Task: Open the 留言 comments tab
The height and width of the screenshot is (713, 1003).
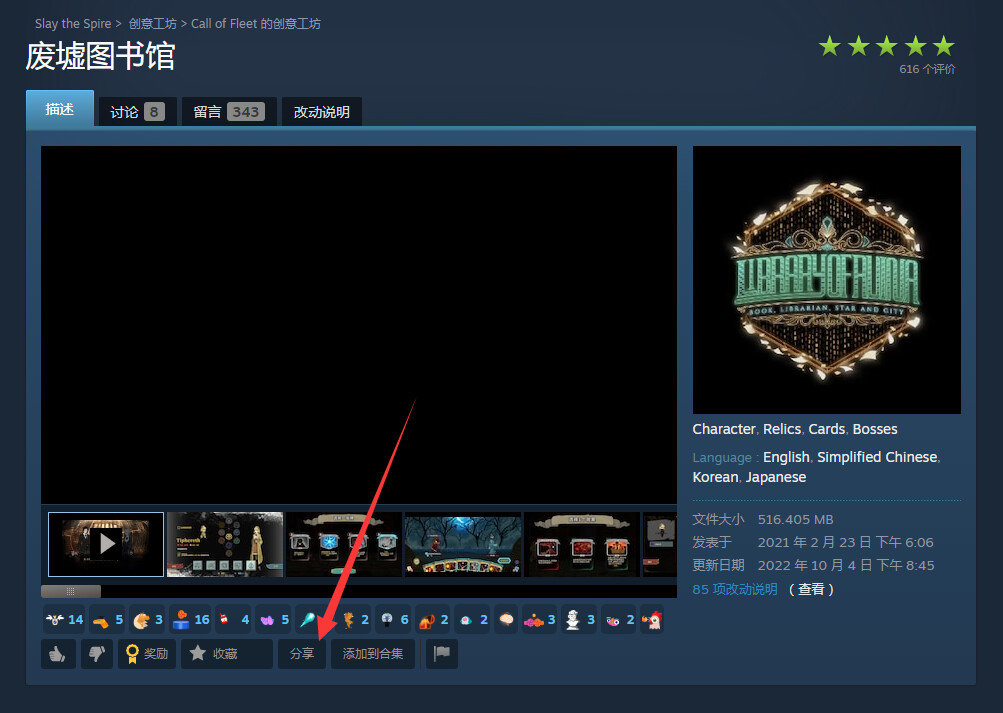Action: pos(229,112)
